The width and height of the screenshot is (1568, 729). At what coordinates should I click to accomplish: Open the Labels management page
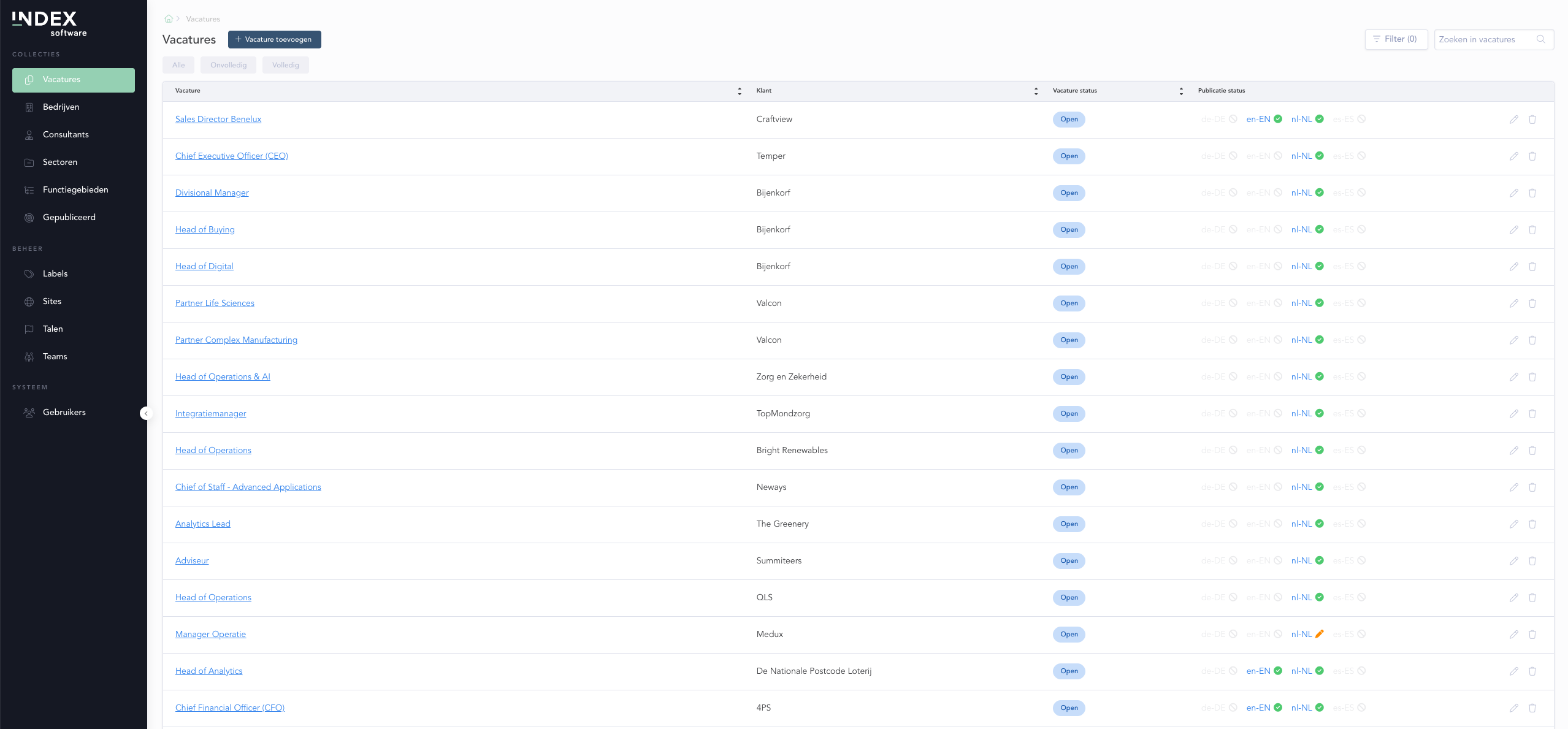(55, 274)
